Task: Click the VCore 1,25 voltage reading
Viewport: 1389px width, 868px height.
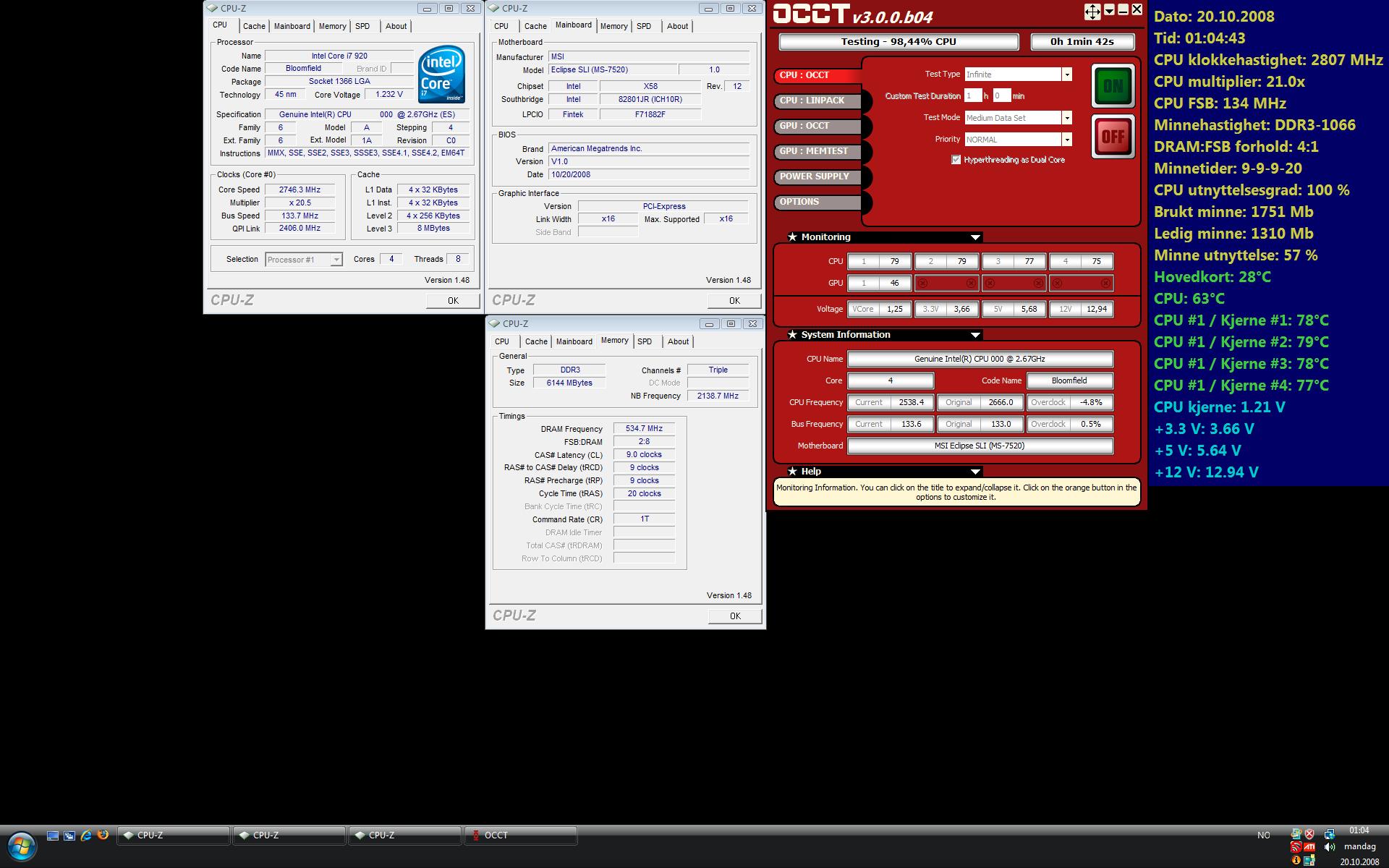Action: 879,310
